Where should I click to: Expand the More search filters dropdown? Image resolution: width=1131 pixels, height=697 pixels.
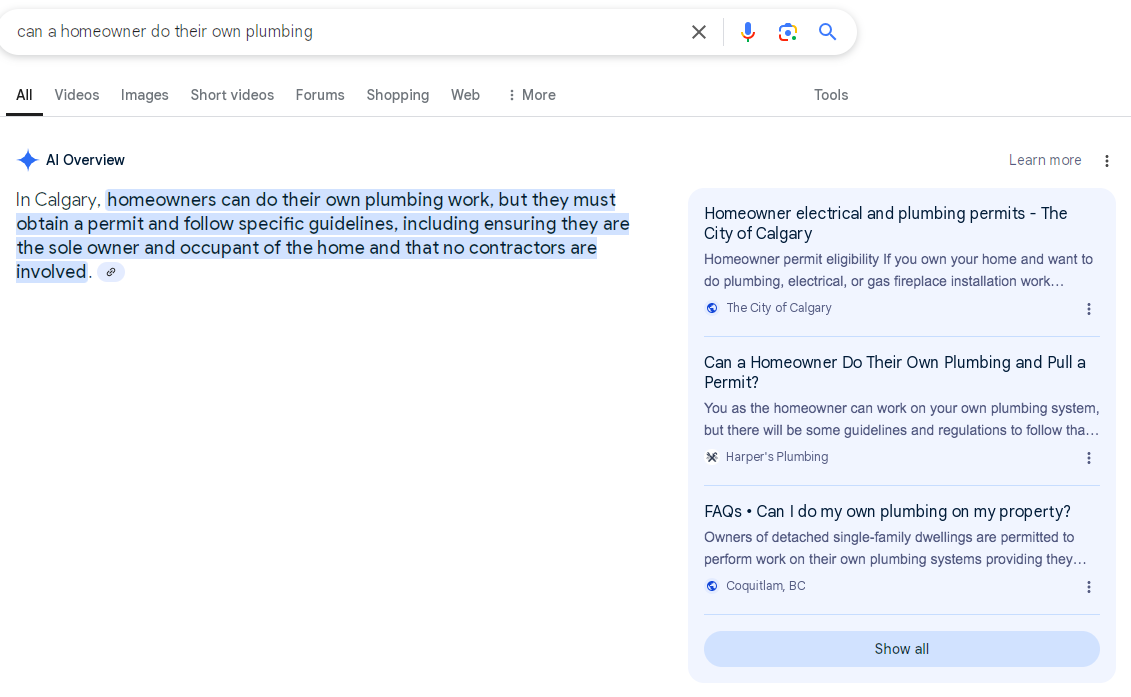click(x=531, y=95)
